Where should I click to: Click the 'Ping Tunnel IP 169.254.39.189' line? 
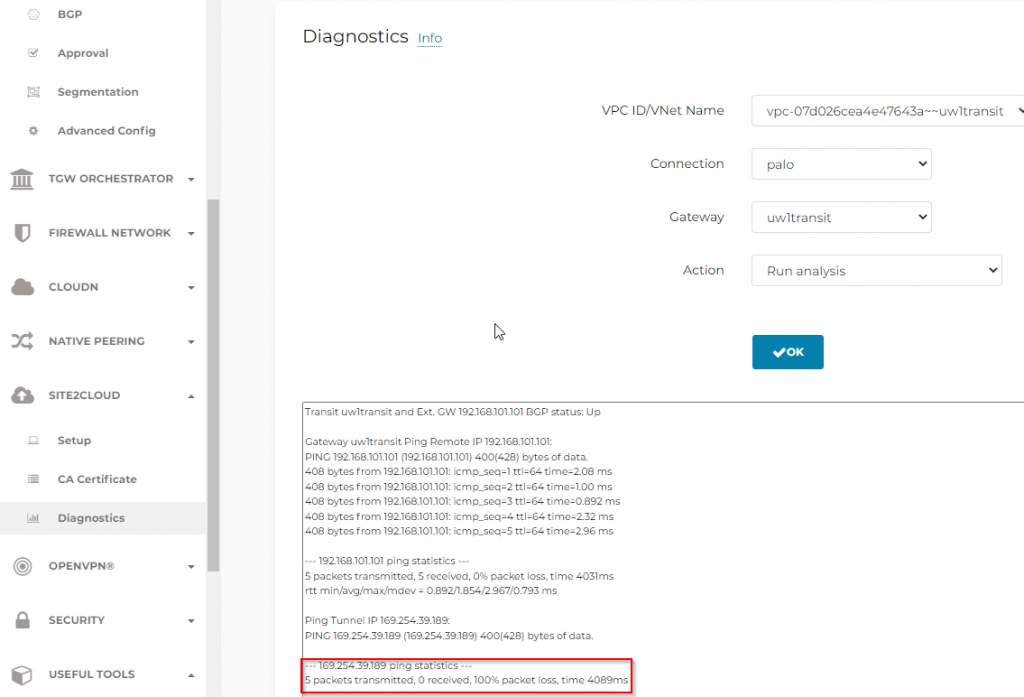pyautogui.click(x=377, y=621)
